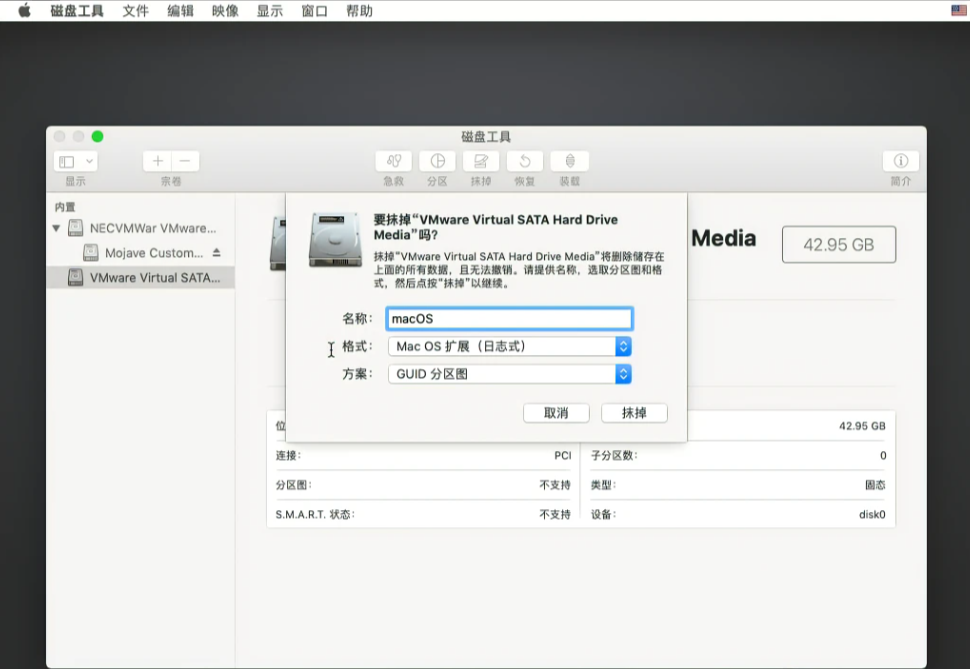Click the 设备 disk0 value
Image resolution: width=970 pixels, height=669 pixels.
point(872,514)
